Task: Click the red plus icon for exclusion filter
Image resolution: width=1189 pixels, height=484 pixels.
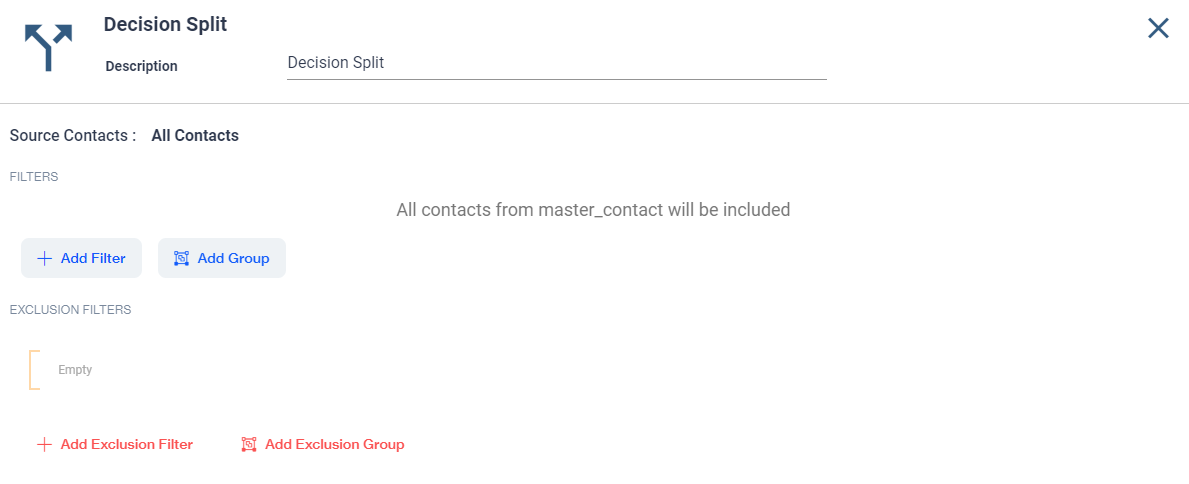Action: (x=44, y=444)
